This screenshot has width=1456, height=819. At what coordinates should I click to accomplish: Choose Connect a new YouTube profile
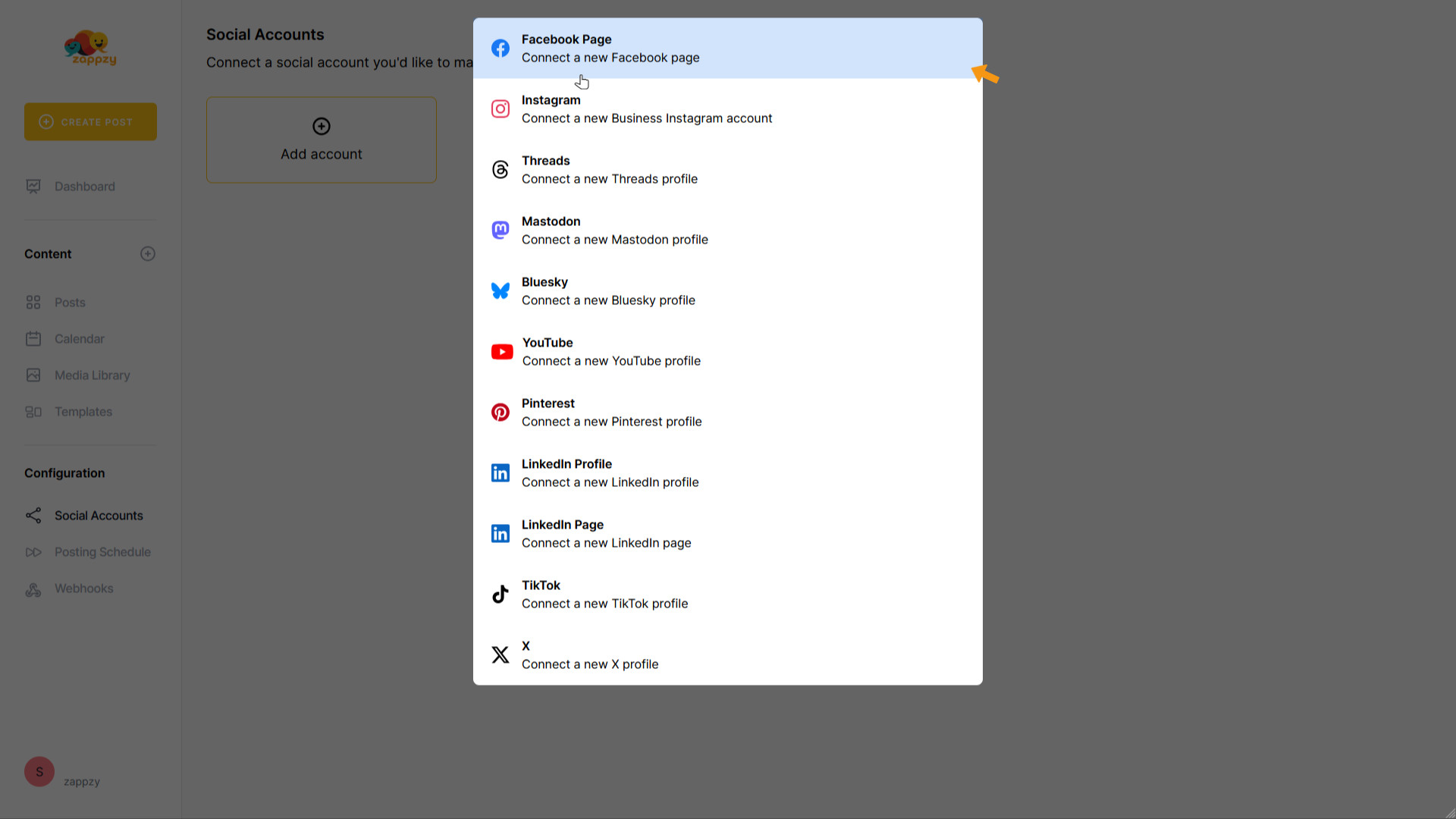pyautogui.click(x=728, y=352)
